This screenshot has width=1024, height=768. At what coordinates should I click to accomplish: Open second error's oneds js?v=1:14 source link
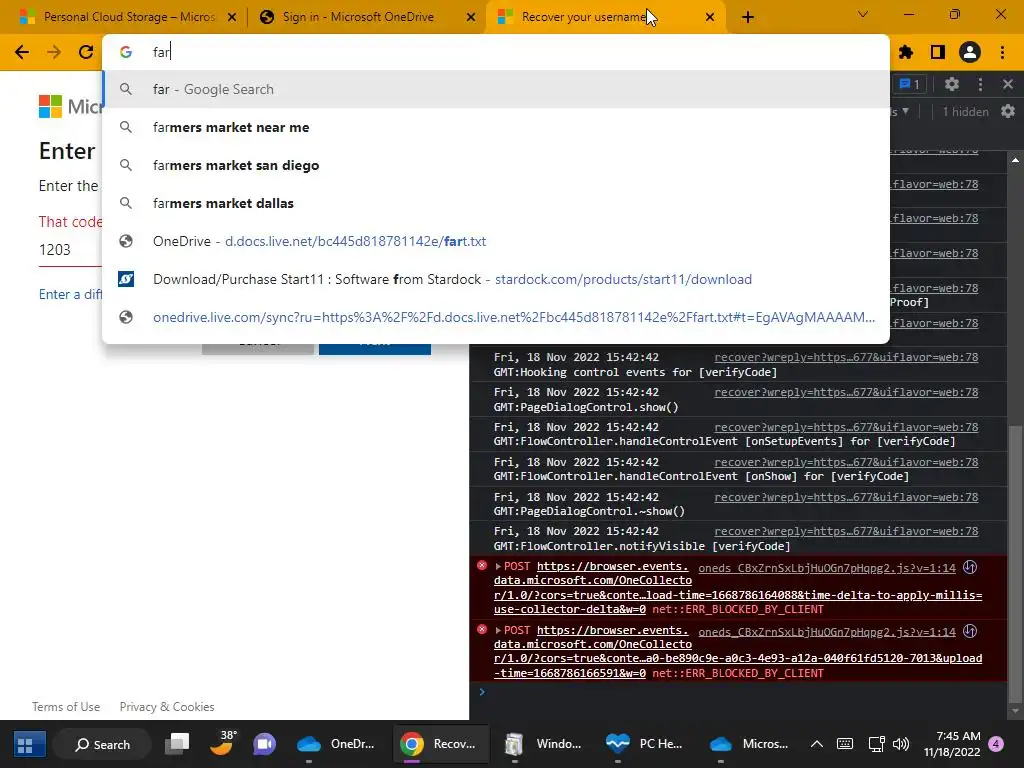click(827, 632)
